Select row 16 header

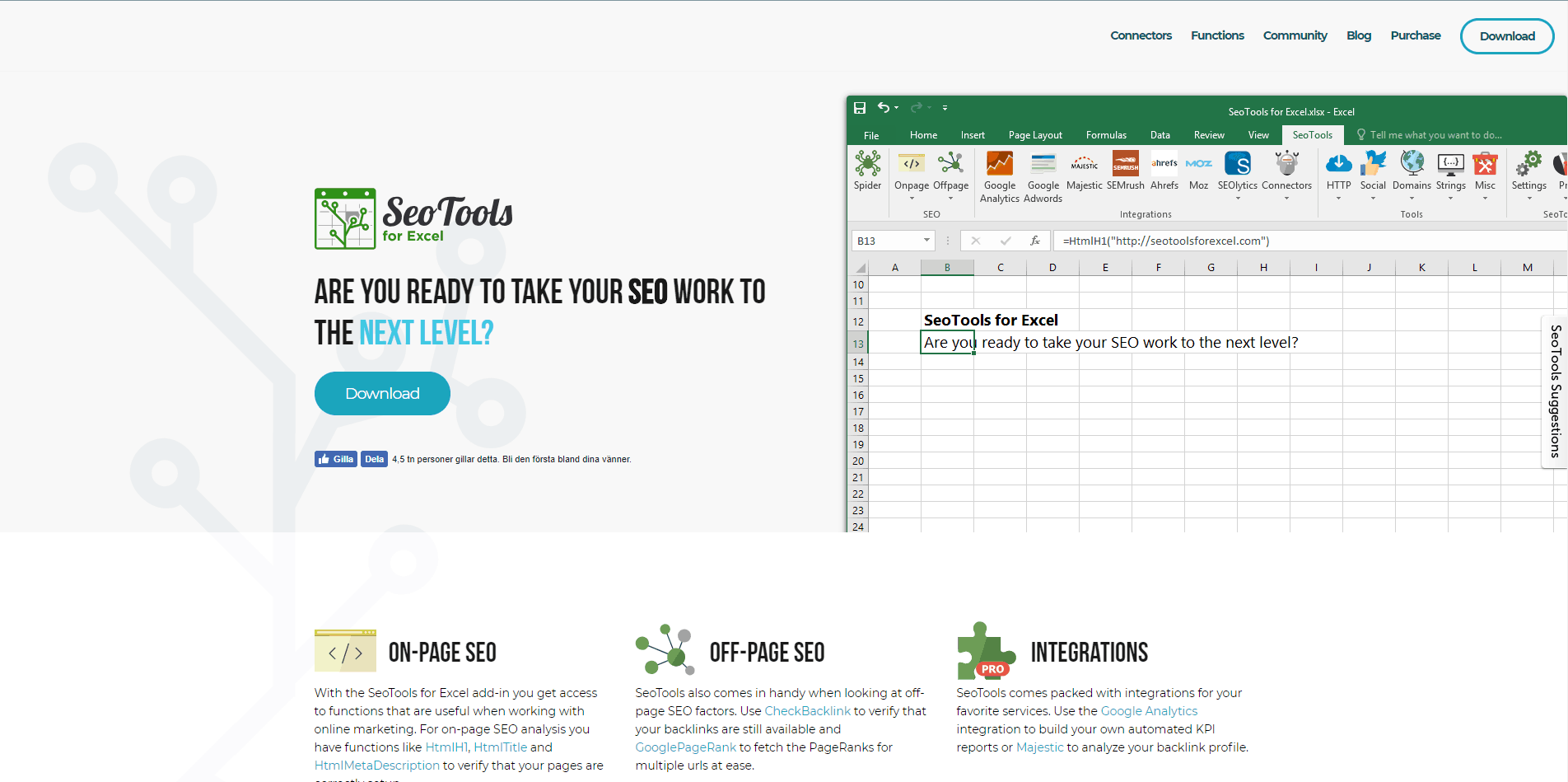click(858, 395)
